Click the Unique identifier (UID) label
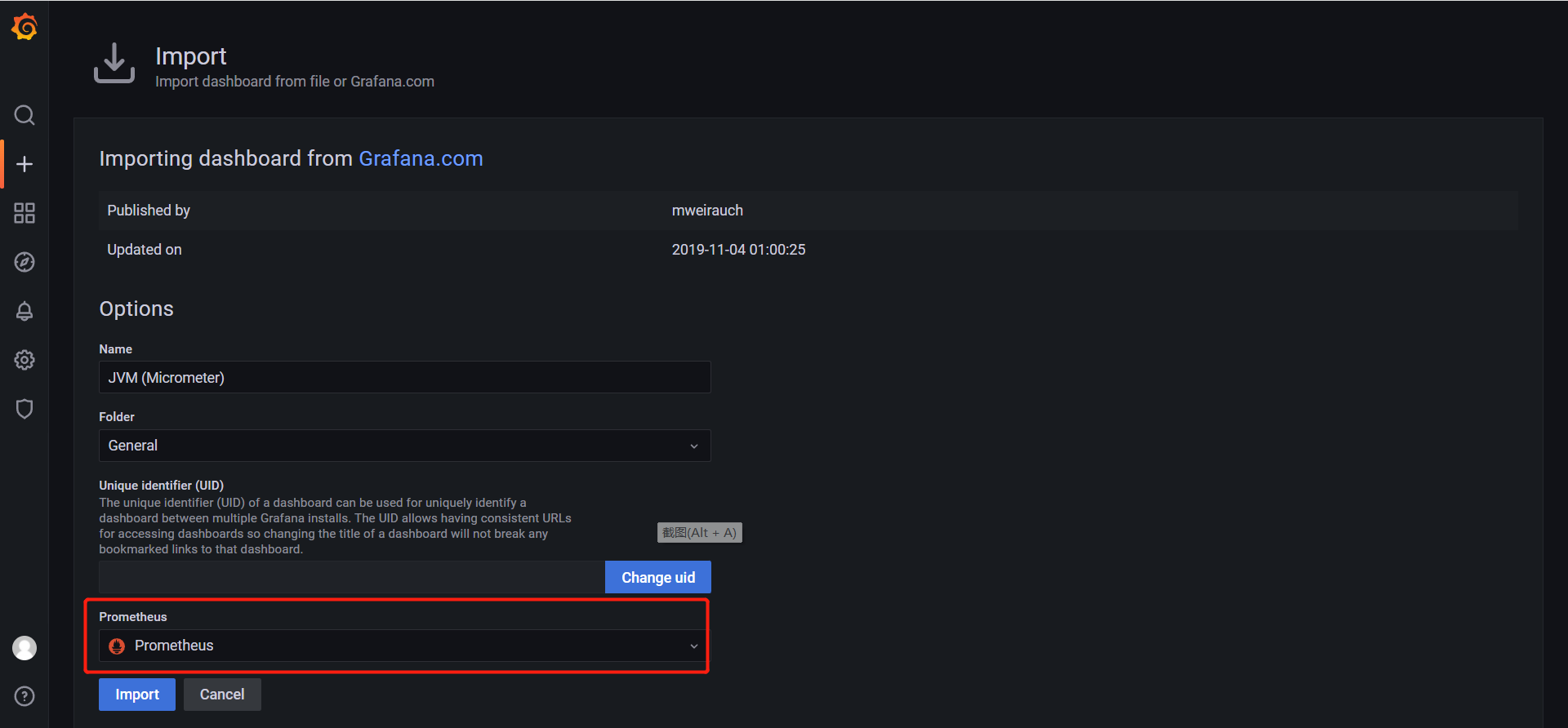The image size is (1568, 728). (162, 486)
